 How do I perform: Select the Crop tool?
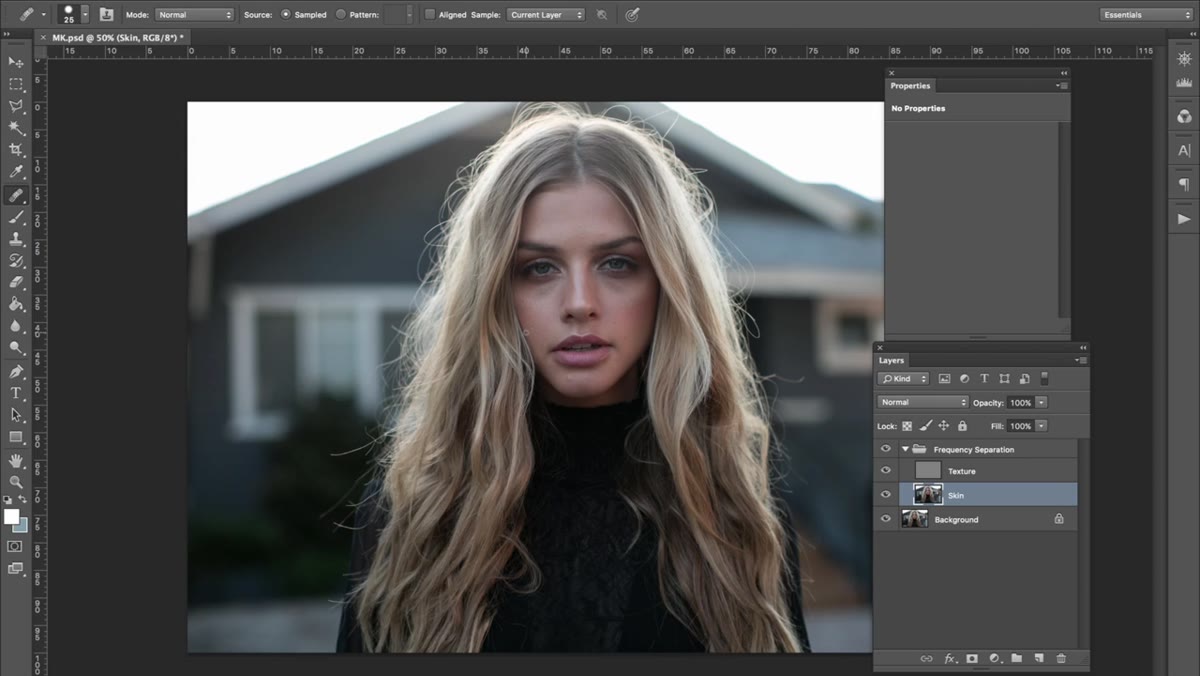(x=16, y=150)
